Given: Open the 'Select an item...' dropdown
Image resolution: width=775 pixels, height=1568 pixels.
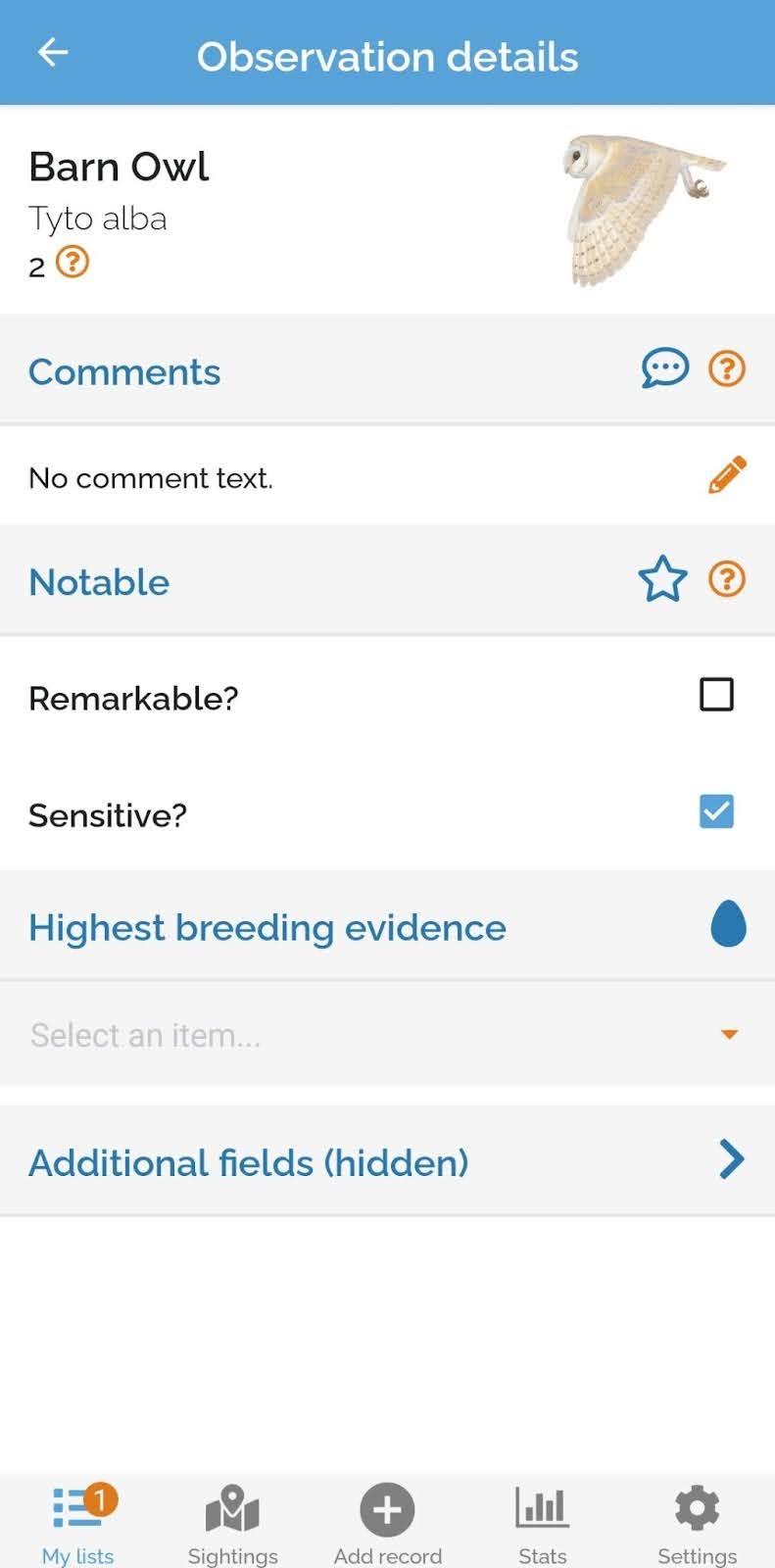Looking at the screenshot, I should (x=372, y=1035).
